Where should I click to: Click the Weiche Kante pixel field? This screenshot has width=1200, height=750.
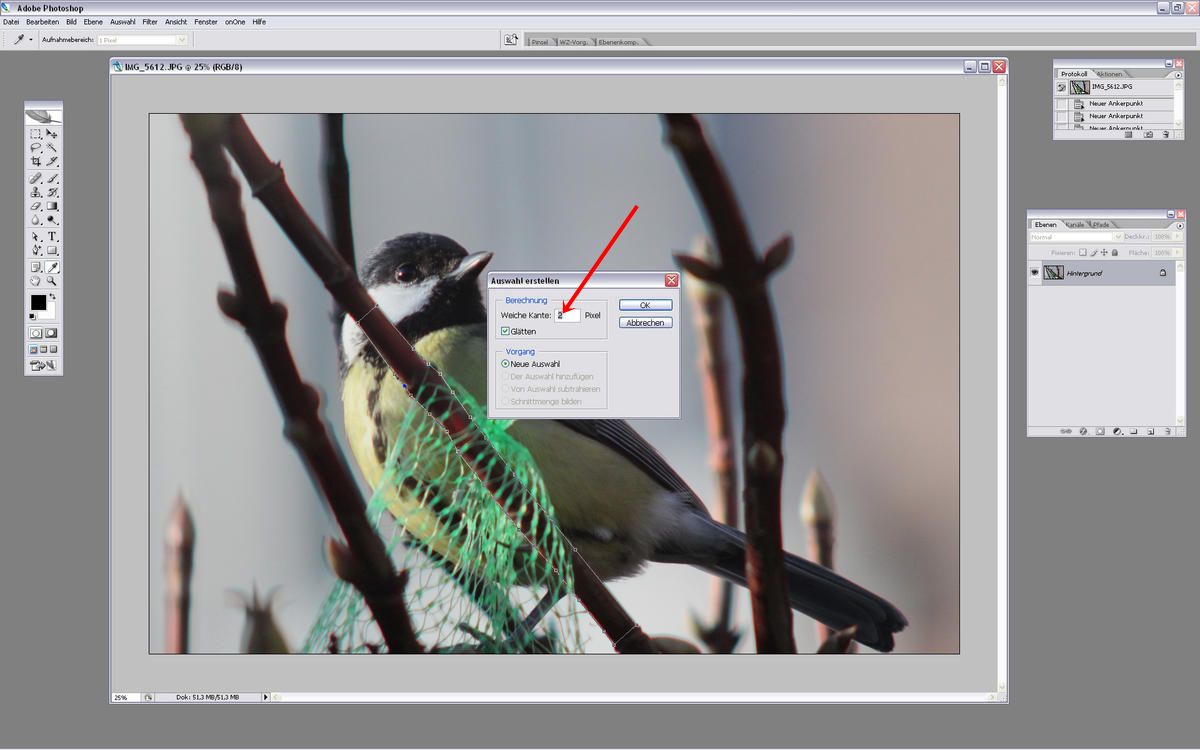pos(568,315)
